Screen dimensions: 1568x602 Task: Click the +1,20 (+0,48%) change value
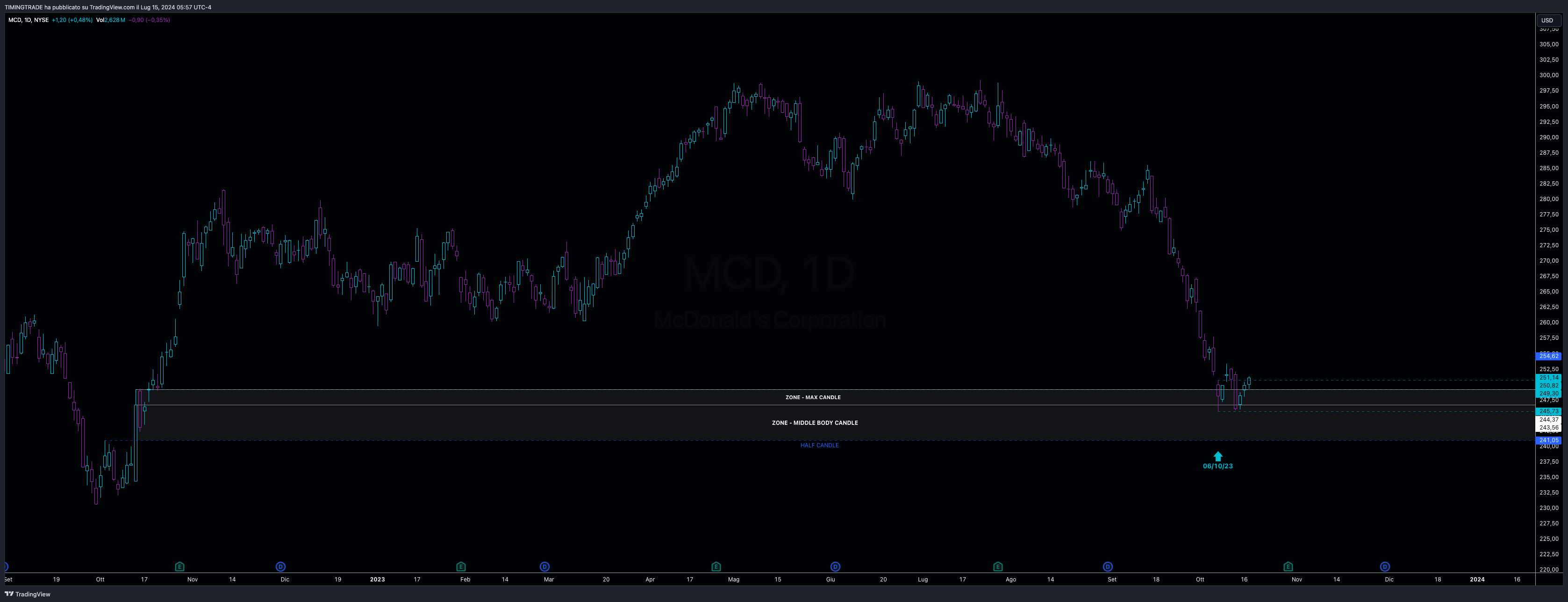[72, 20]
